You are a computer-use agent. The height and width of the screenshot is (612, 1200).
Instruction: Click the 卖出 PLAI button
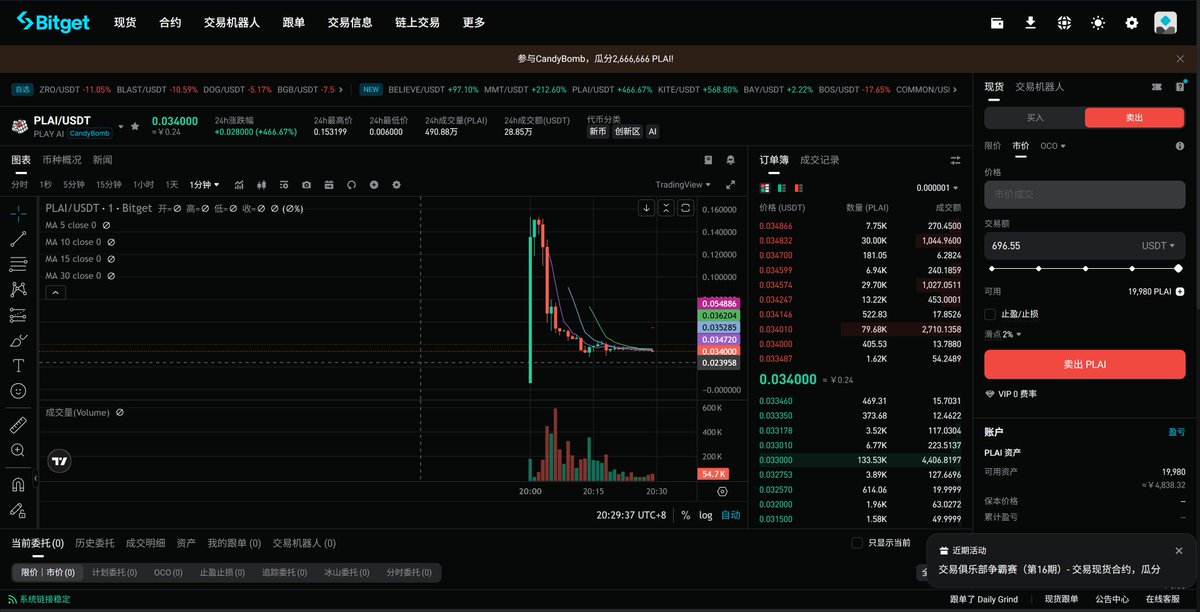tap(1084, 364)
